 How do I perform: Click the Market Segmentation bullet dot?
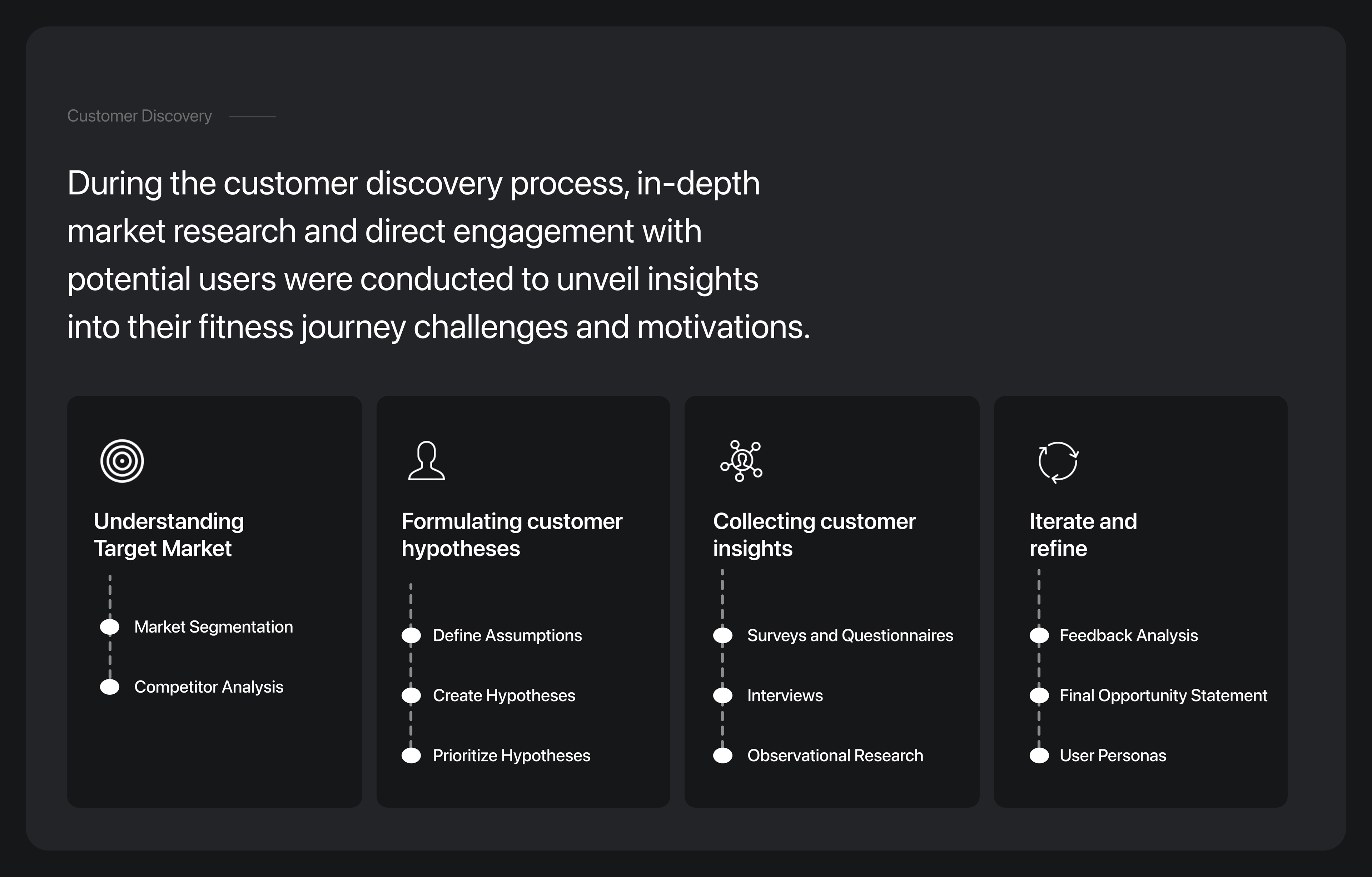click(x=110, y=627)
